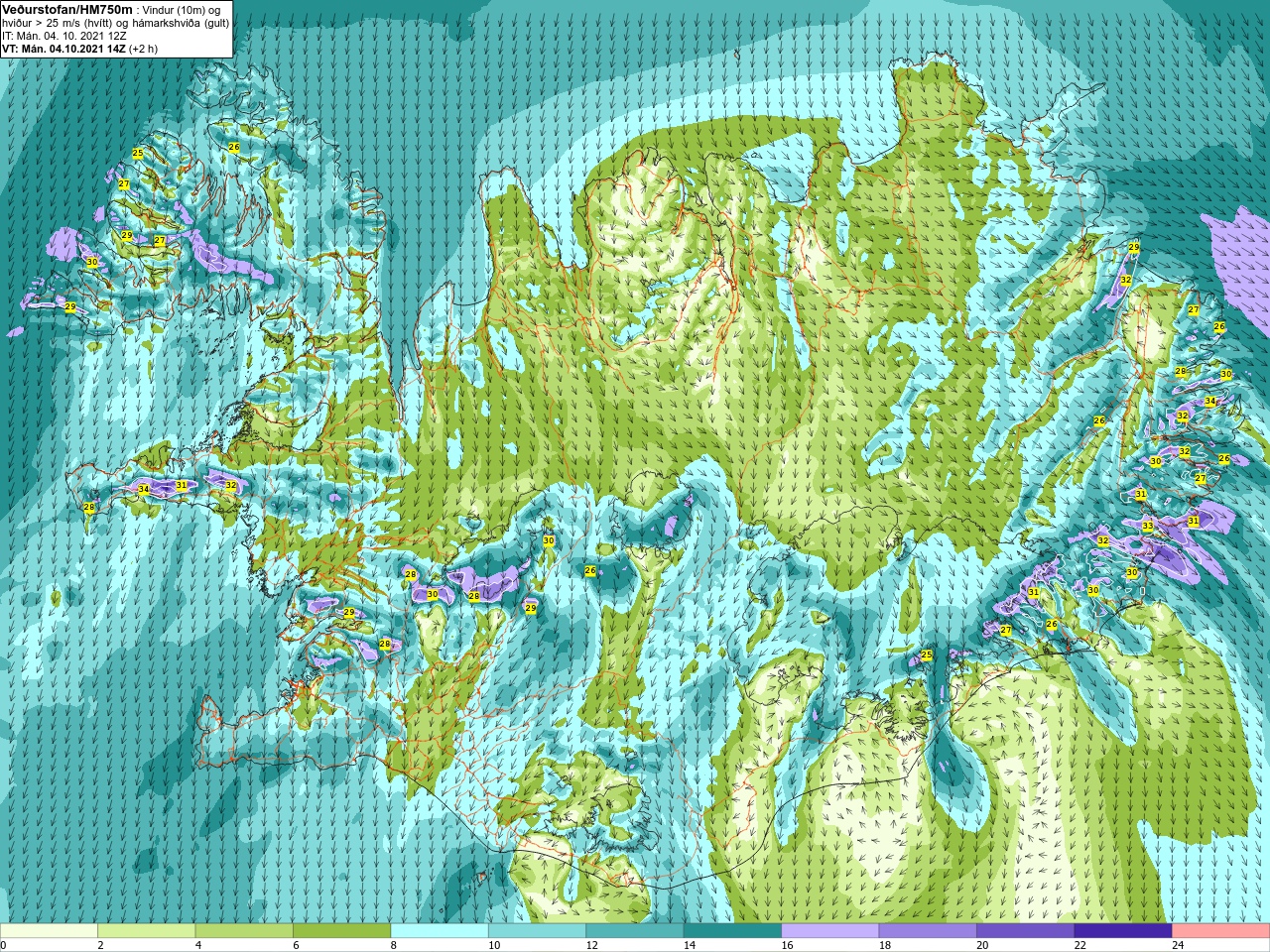Viewport: 1270px width, 952px height.
Task: Choose the turquoise 10–12 legend swatch
Action: click(537, 930)
